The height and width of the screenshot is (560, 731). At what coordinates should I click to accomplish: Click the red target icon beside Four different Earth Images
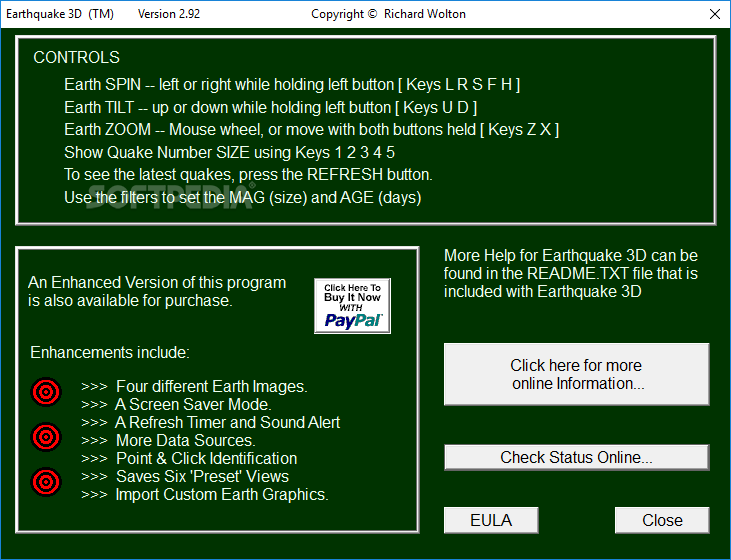(x=46, y=392)
